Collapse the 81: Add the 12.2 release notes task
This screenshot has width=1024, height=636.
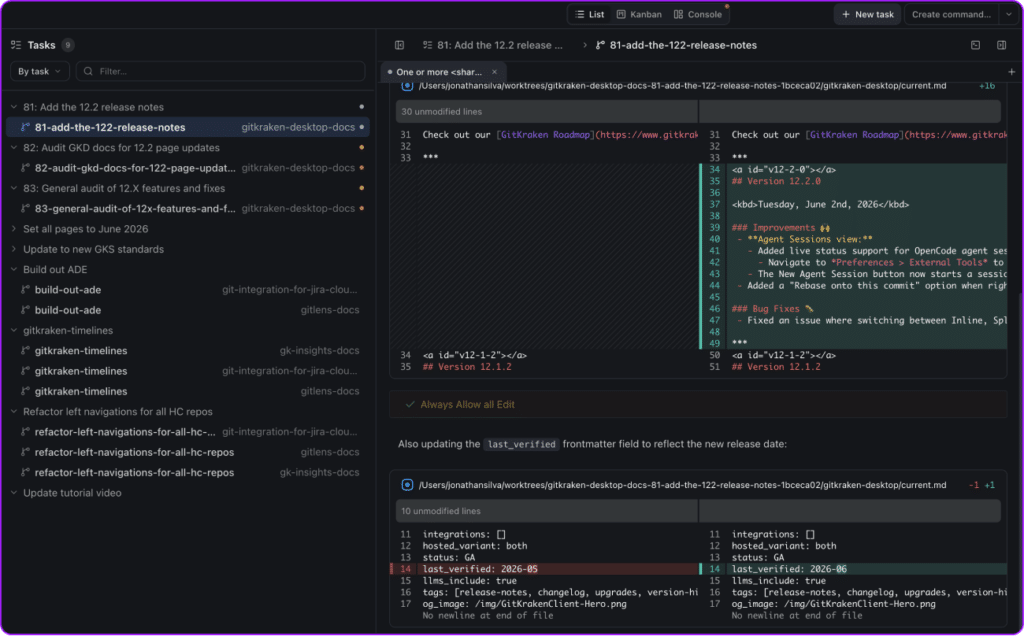(14, 107)
